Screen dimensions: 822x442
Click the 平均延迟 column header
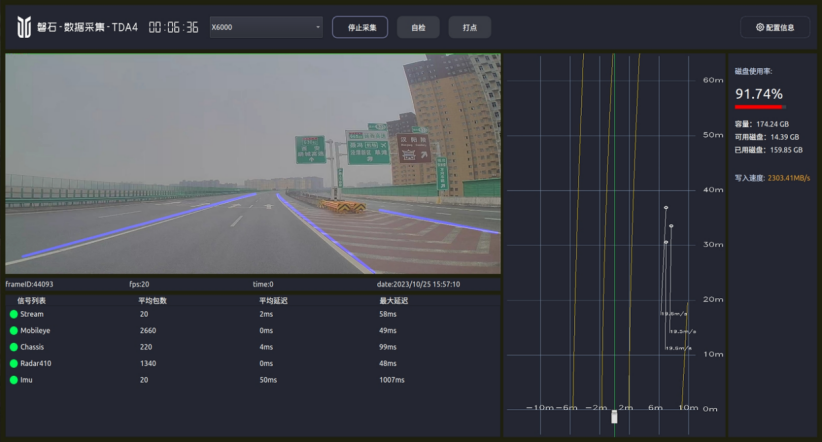273,300
